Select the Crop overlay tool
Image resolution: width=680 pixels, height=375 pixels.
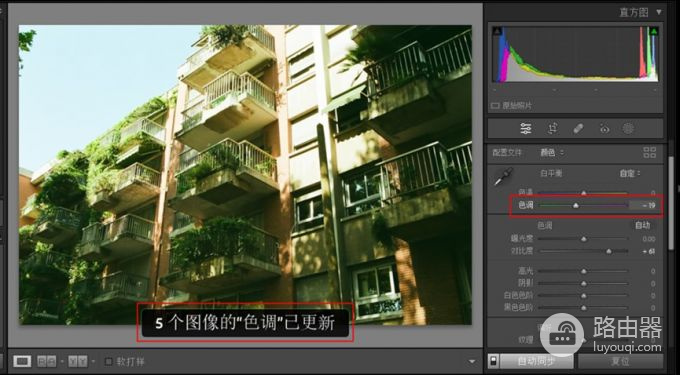552,128
